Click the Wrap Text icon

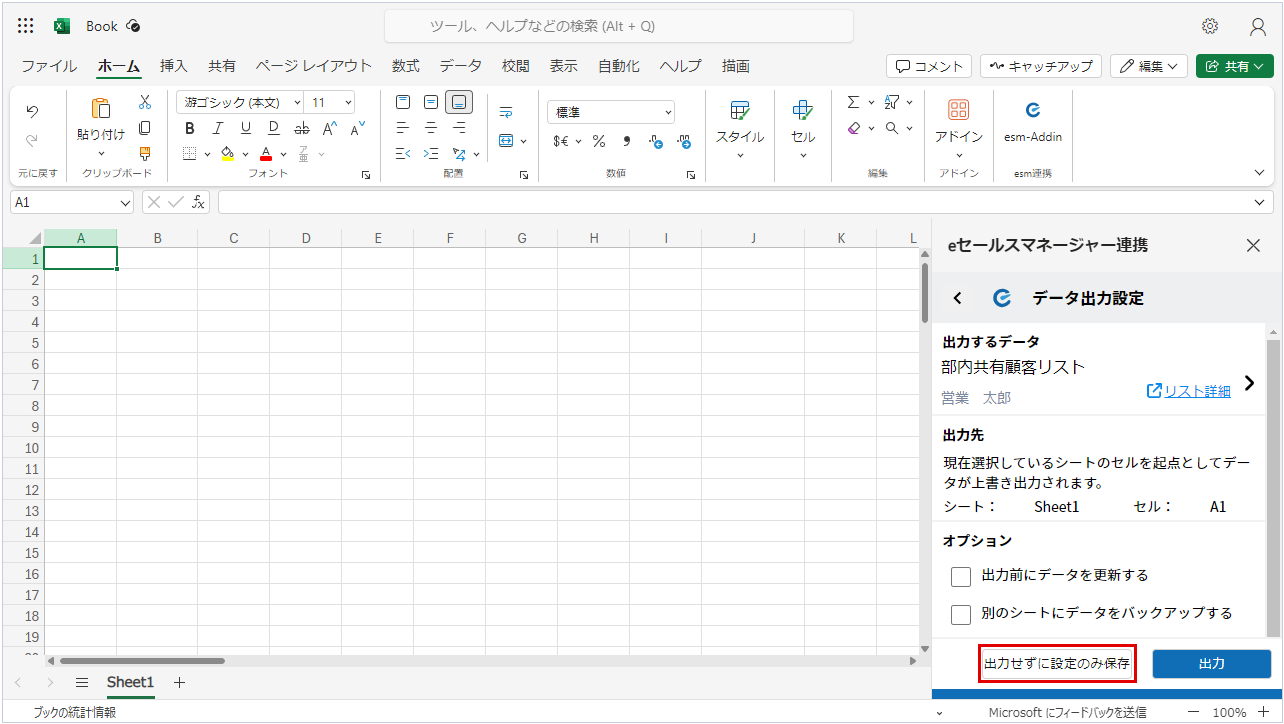click(506, 111)
